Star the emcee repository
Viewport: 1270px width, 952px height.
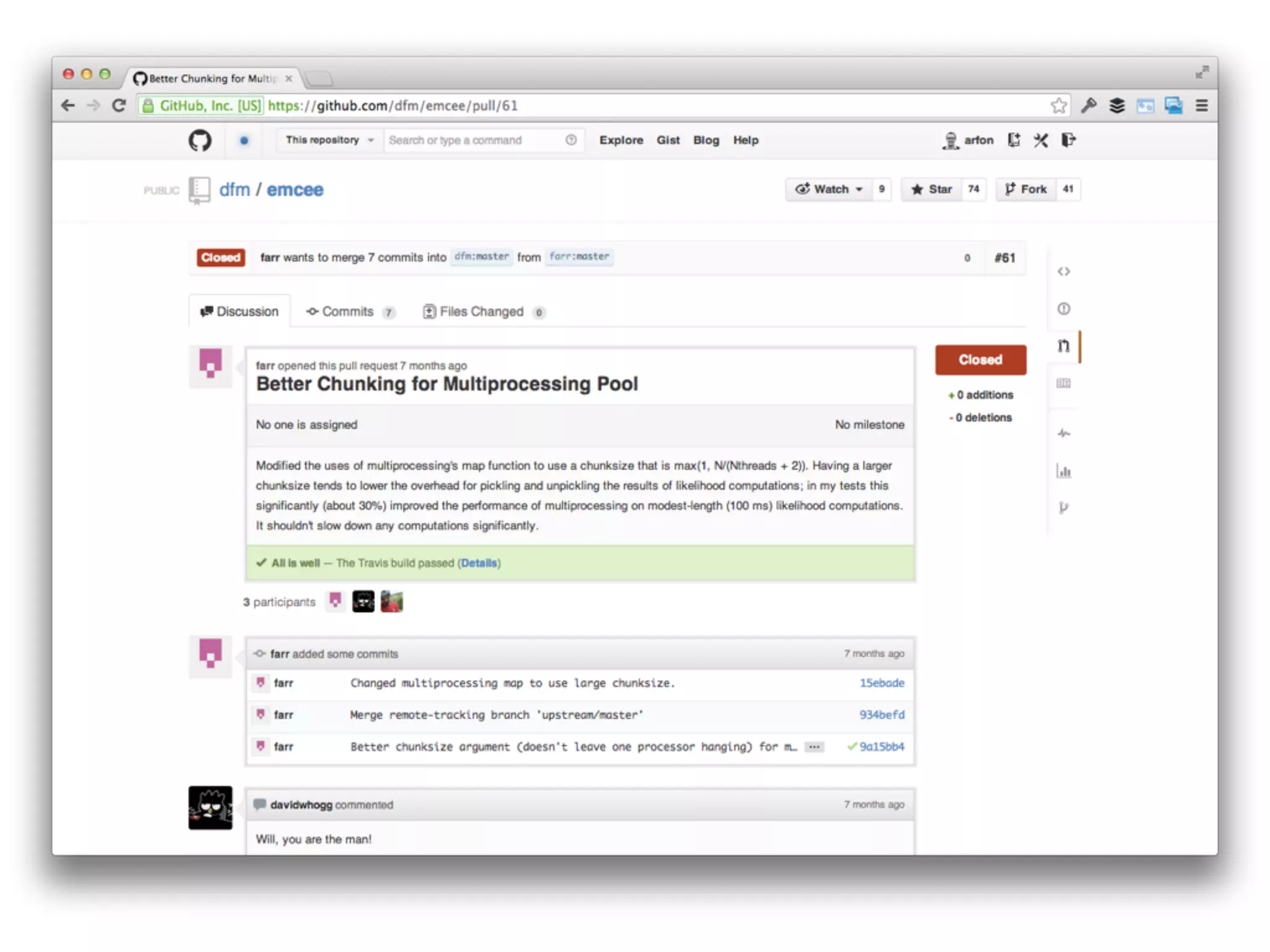click(932, 190)
